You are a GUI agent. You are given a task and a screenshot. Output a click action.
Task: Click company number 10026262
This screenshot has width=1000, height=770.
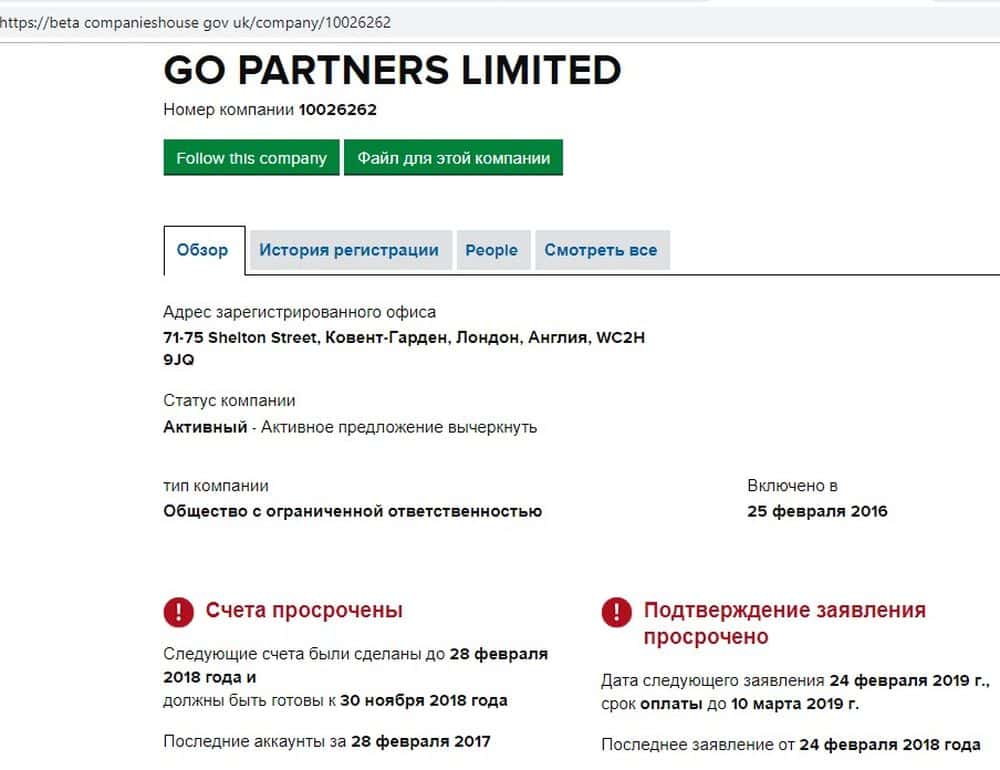pyautogui.click(x=338, y=110)
